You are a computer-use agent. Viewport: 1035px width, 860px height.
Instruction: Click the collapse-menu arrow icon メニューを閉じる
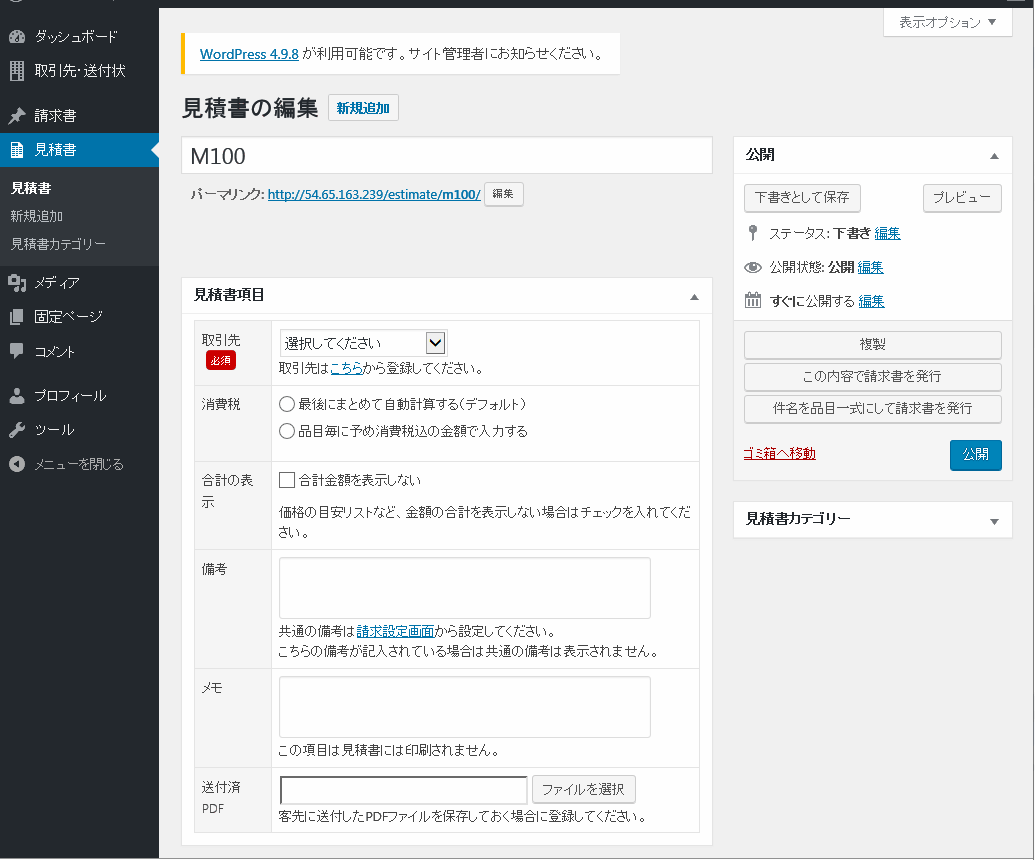(17, 464)
